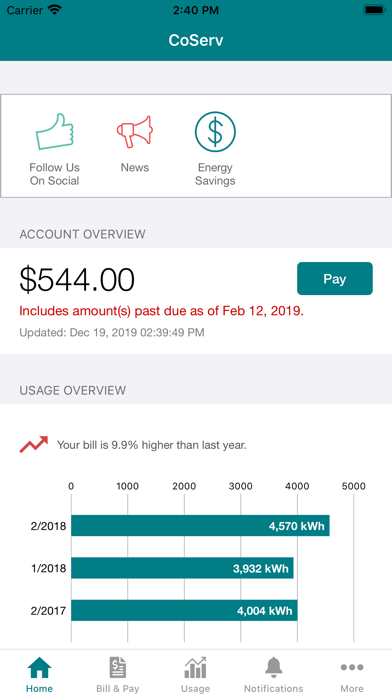
Task: Click the red upward trend arrow icon
Action: pyautogui.click(x=34, y=445)
